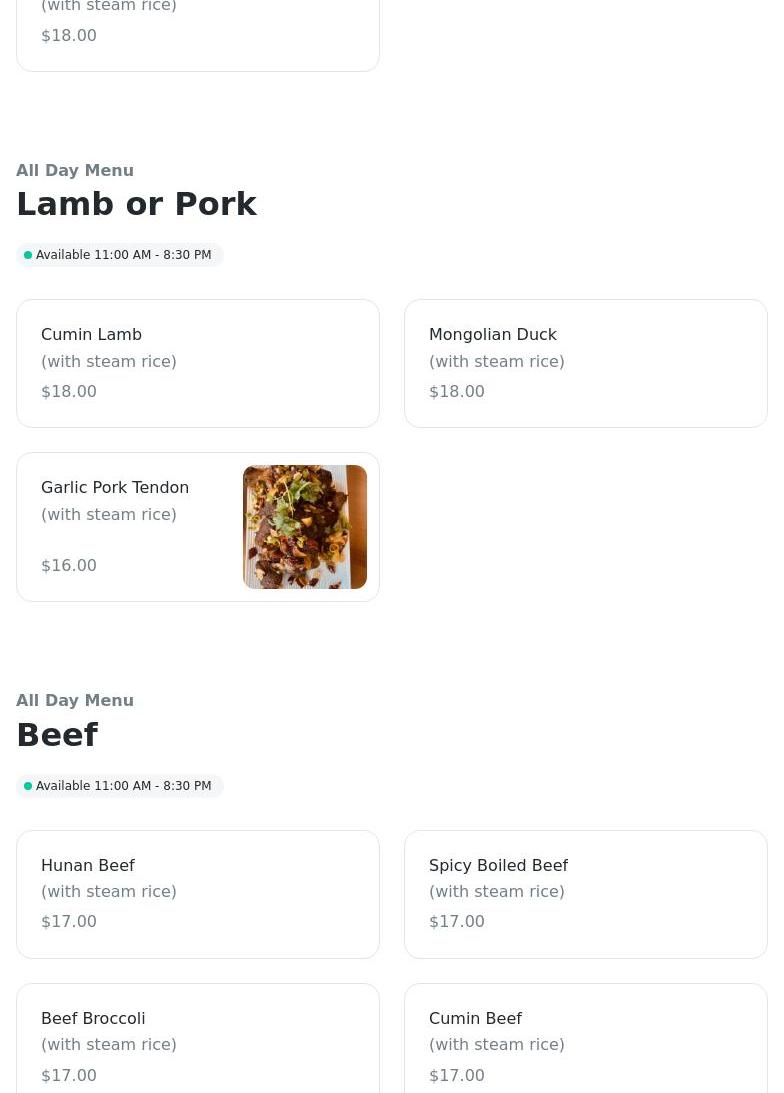This screenshot has height=1093, width=784.
Task: Open the partially visible $18.00 card at top
Action: (198, 36)
